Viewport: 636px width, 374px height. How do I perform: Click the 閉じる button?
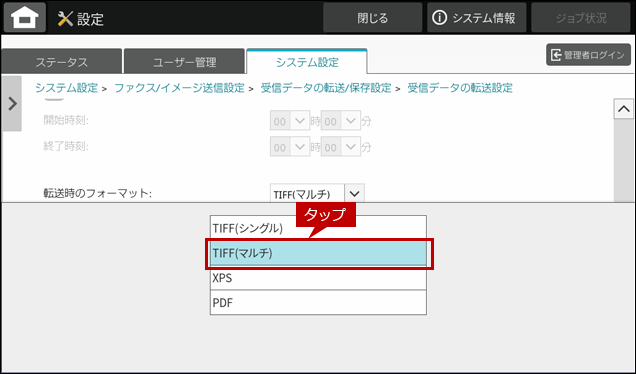coord(372,18)
